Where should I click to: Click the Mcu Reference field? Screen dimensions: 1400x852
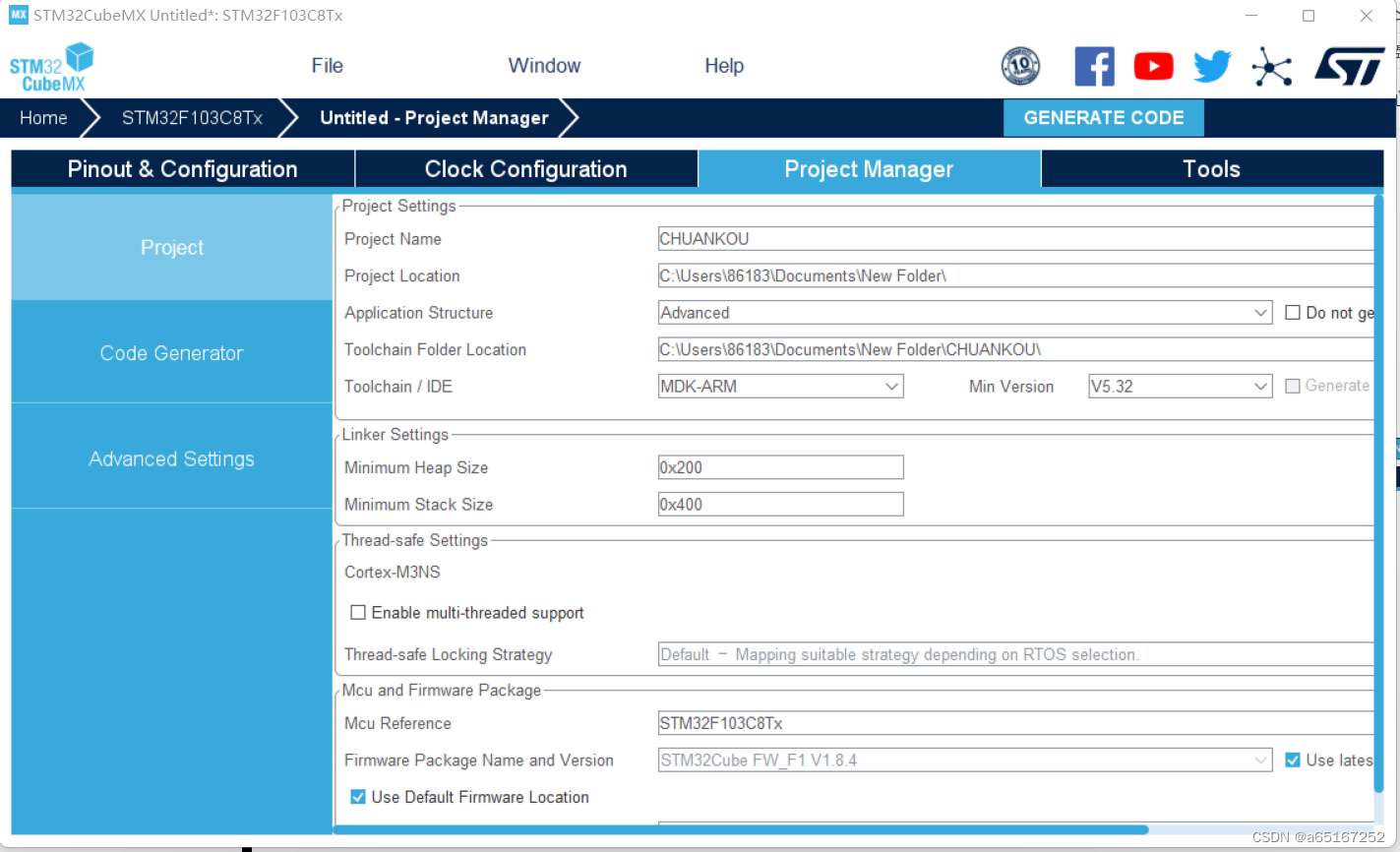(1015, 723)
